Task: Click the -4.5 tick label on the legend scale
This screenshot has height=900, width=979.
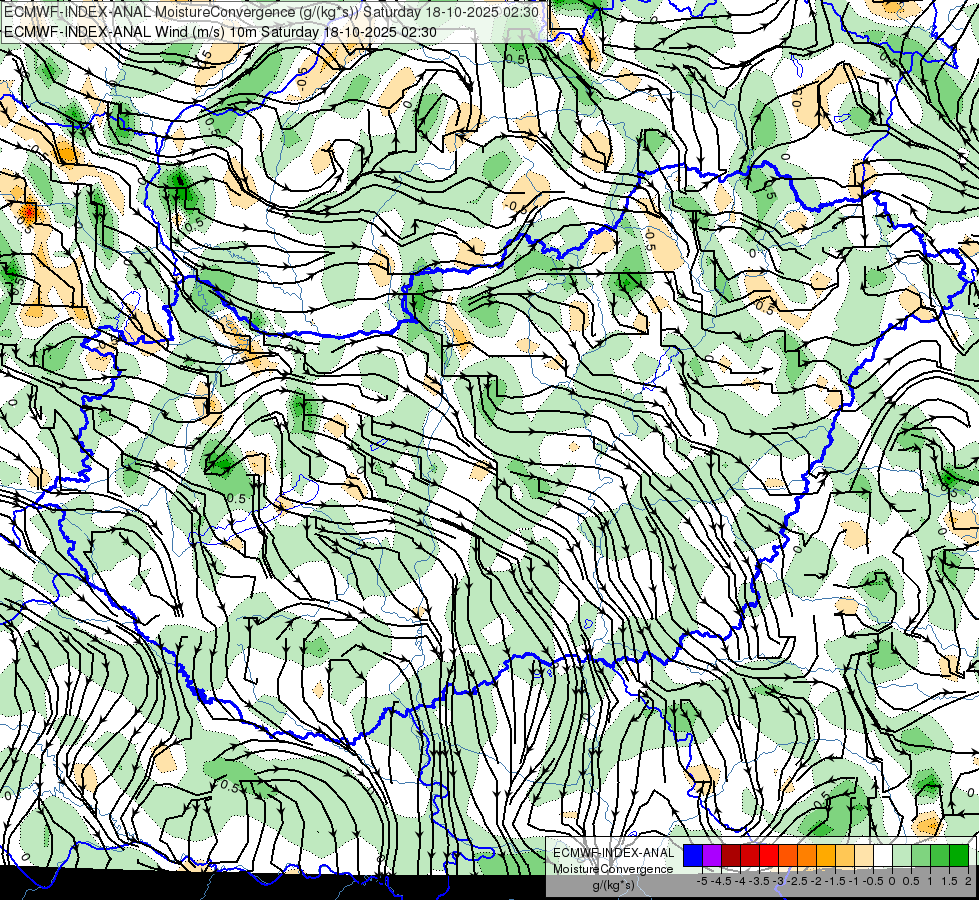Action: point(721,881)
